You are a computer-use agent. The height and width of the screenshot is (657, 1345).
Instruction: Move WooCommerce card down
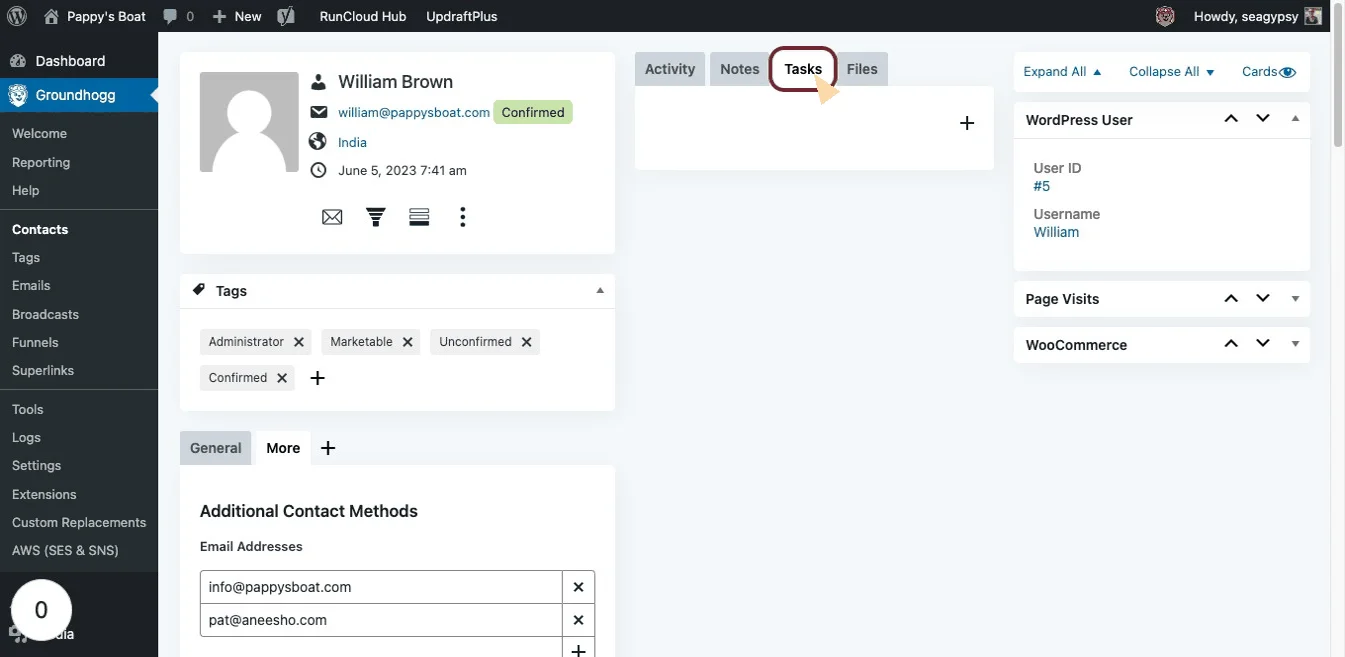click(x=1263, y=344)
